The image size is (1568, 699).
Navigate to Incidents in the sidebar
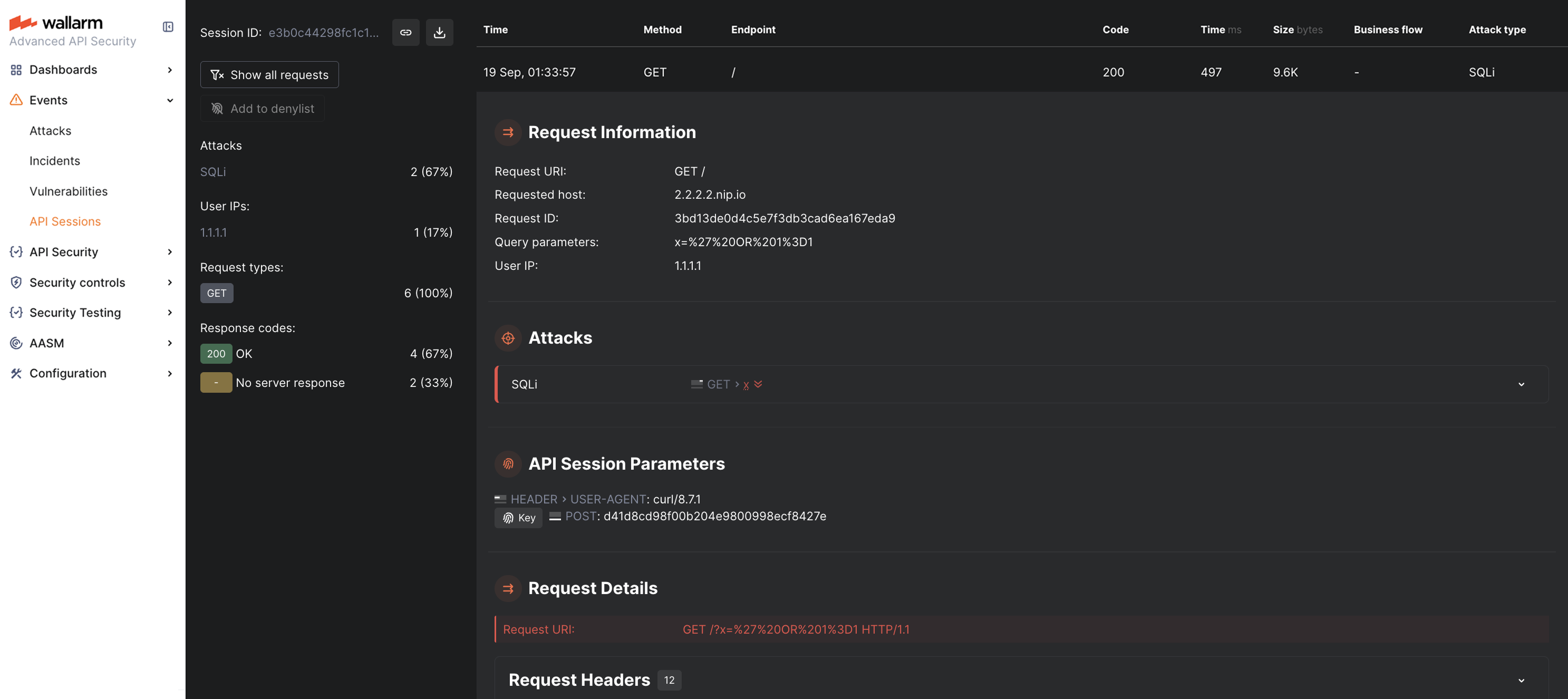point(55,161)
